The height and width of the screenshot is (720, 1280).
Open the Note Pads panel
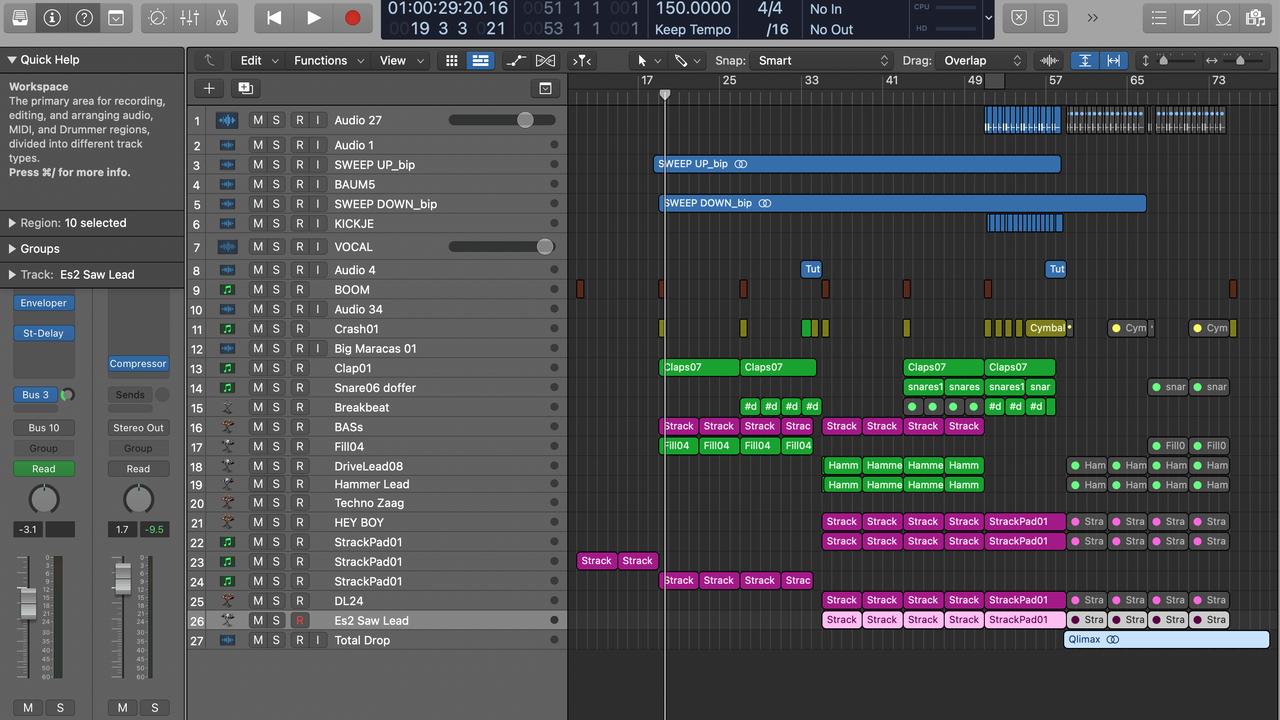[1191, 18]
